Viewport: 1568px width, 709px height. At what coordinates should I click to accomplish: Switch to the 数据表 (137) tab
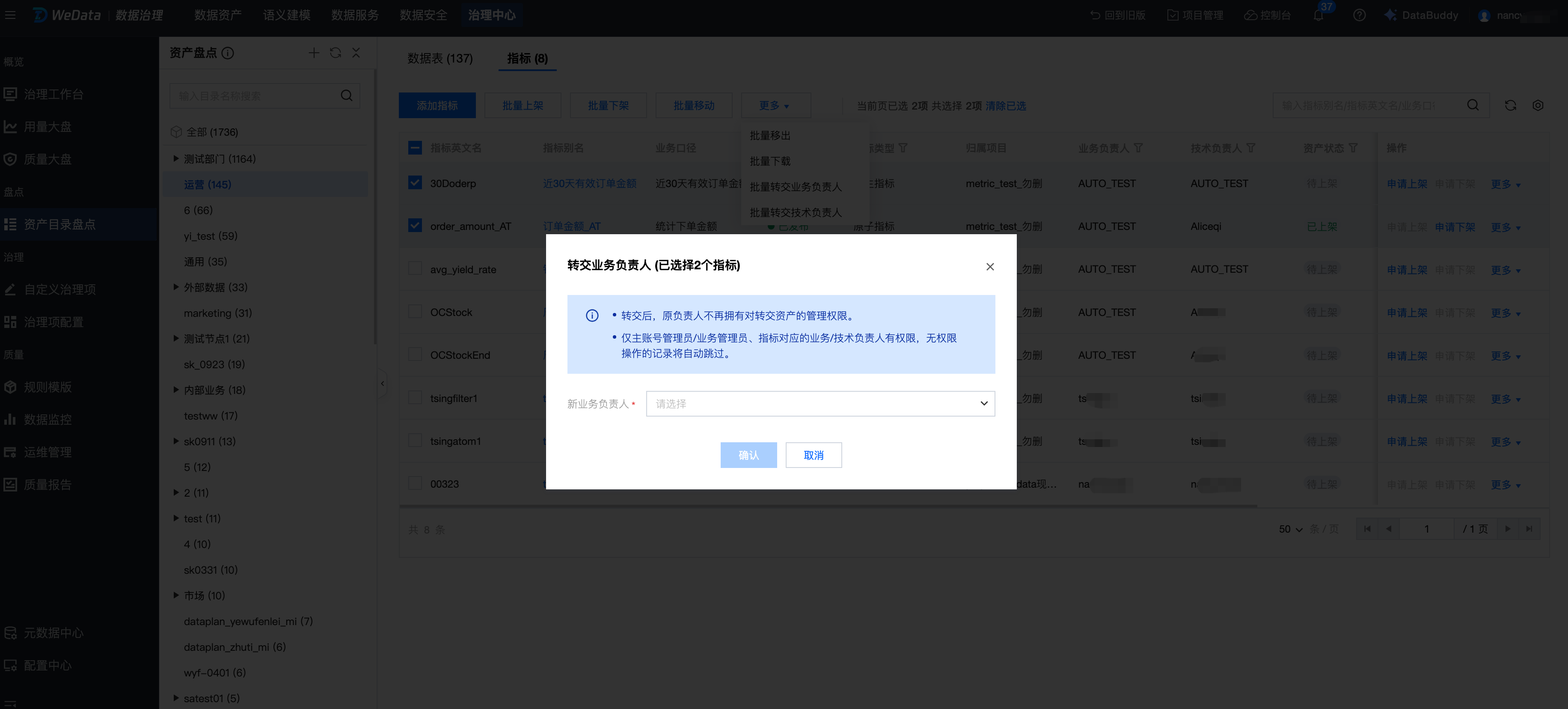tap(440, 59)
